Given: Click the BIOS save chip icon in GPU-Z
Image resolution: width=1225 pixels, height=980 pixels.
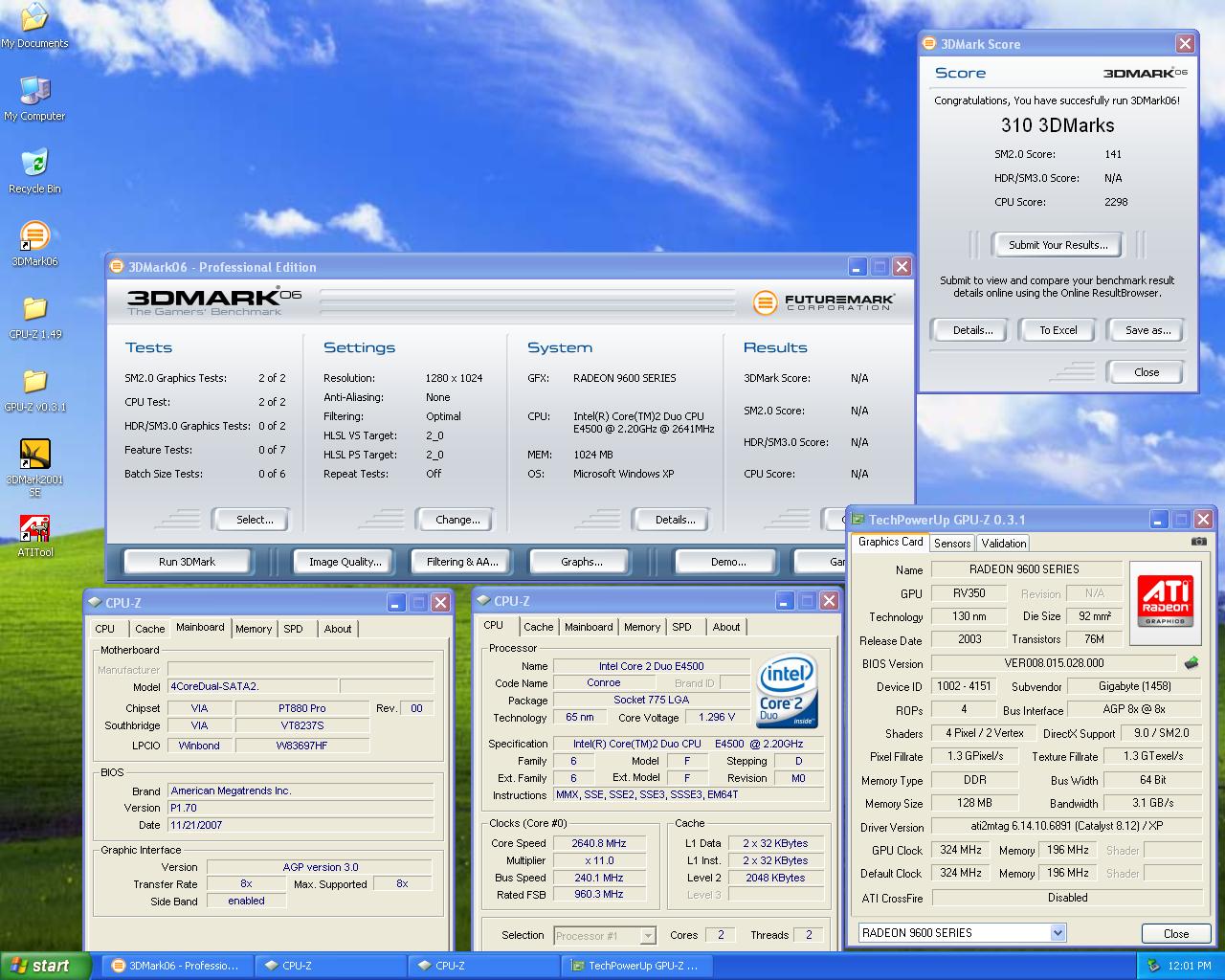Looking at the screenshot, I should click(x=1192, y=662).
